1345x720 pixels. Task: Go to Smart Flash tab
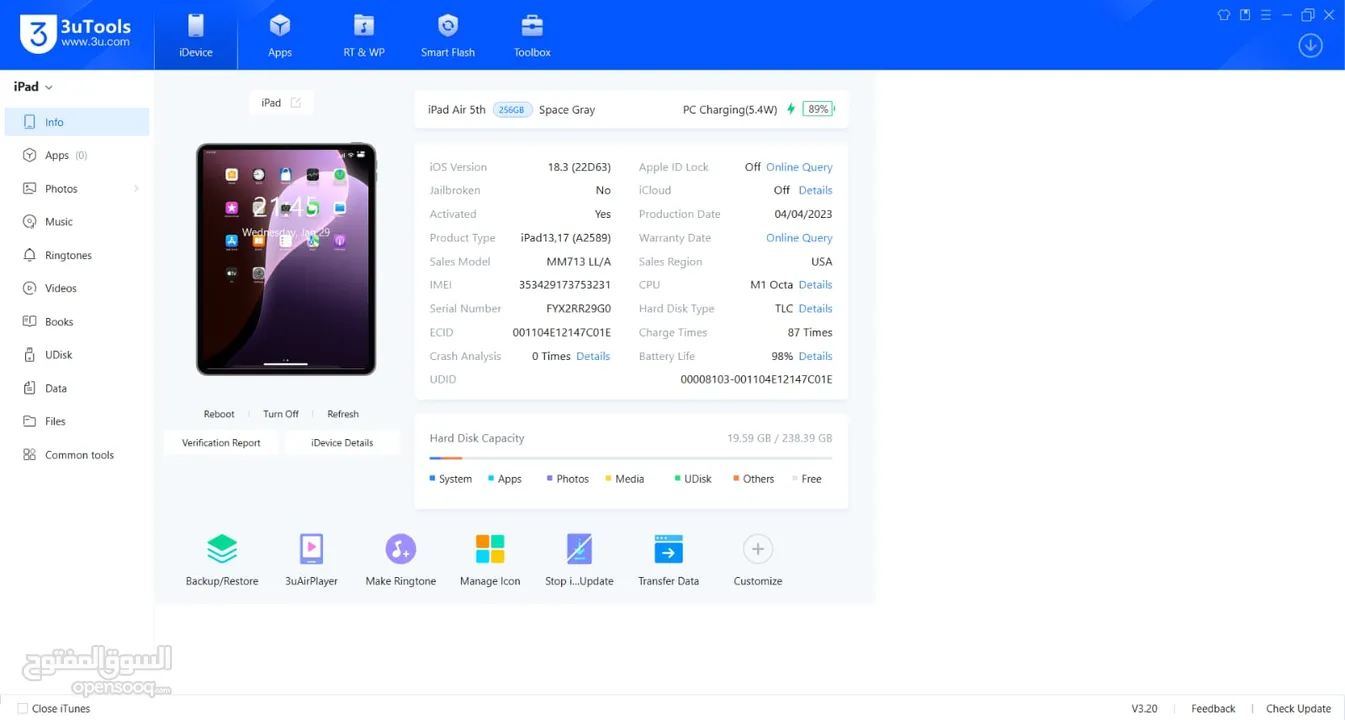tap(448, 36)
